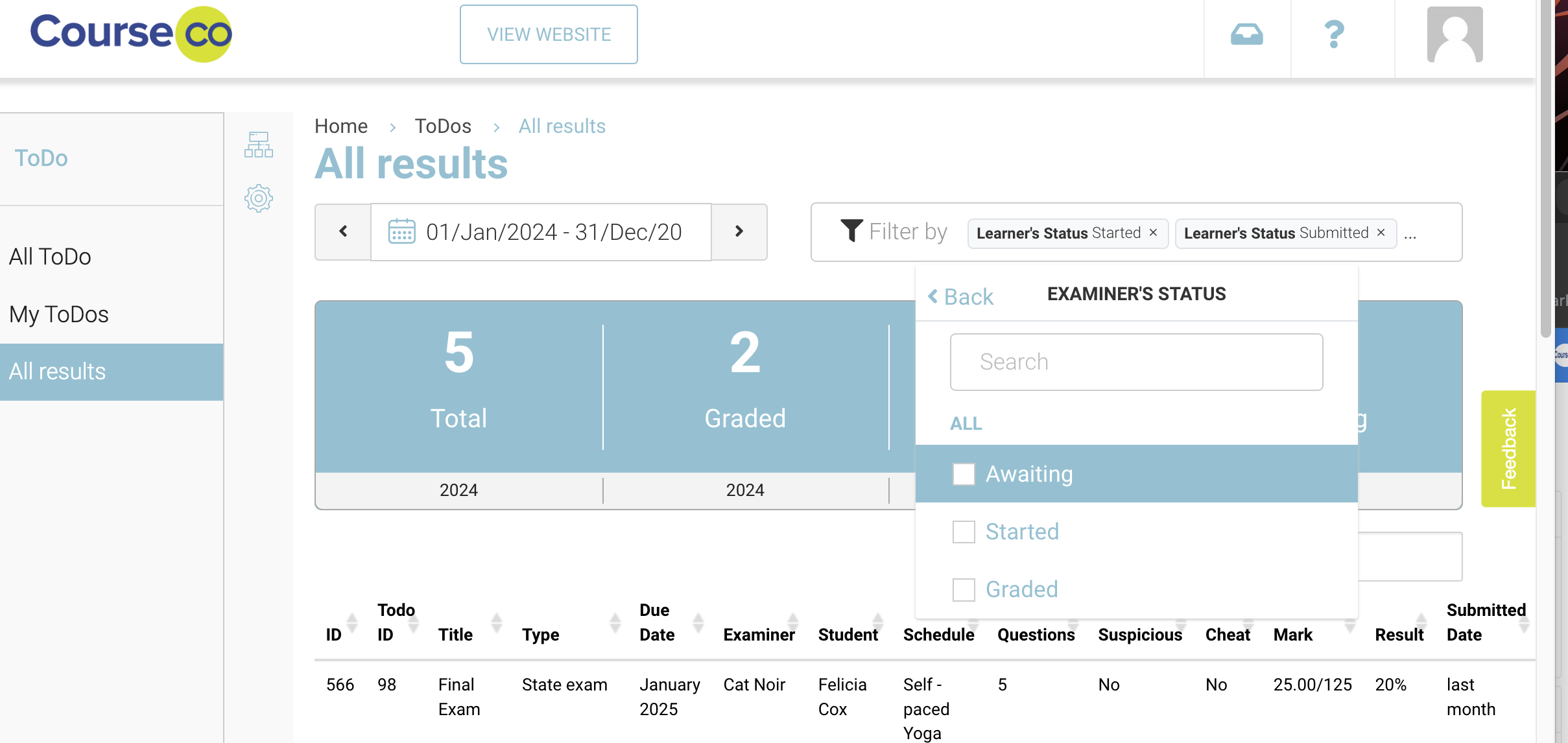Click the calendar icon in date range
The height and width of the screenshot is (743, 1568).
[x=401, y=231]
